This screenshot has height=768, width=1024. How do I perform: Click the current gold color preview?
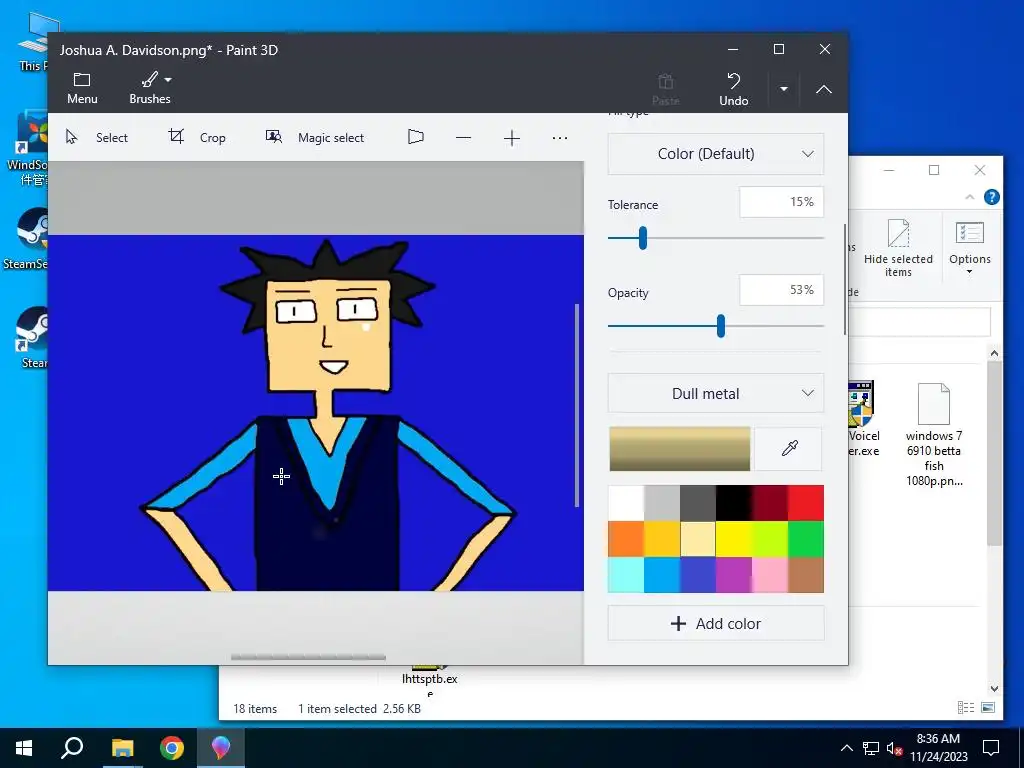click(679, 449)
